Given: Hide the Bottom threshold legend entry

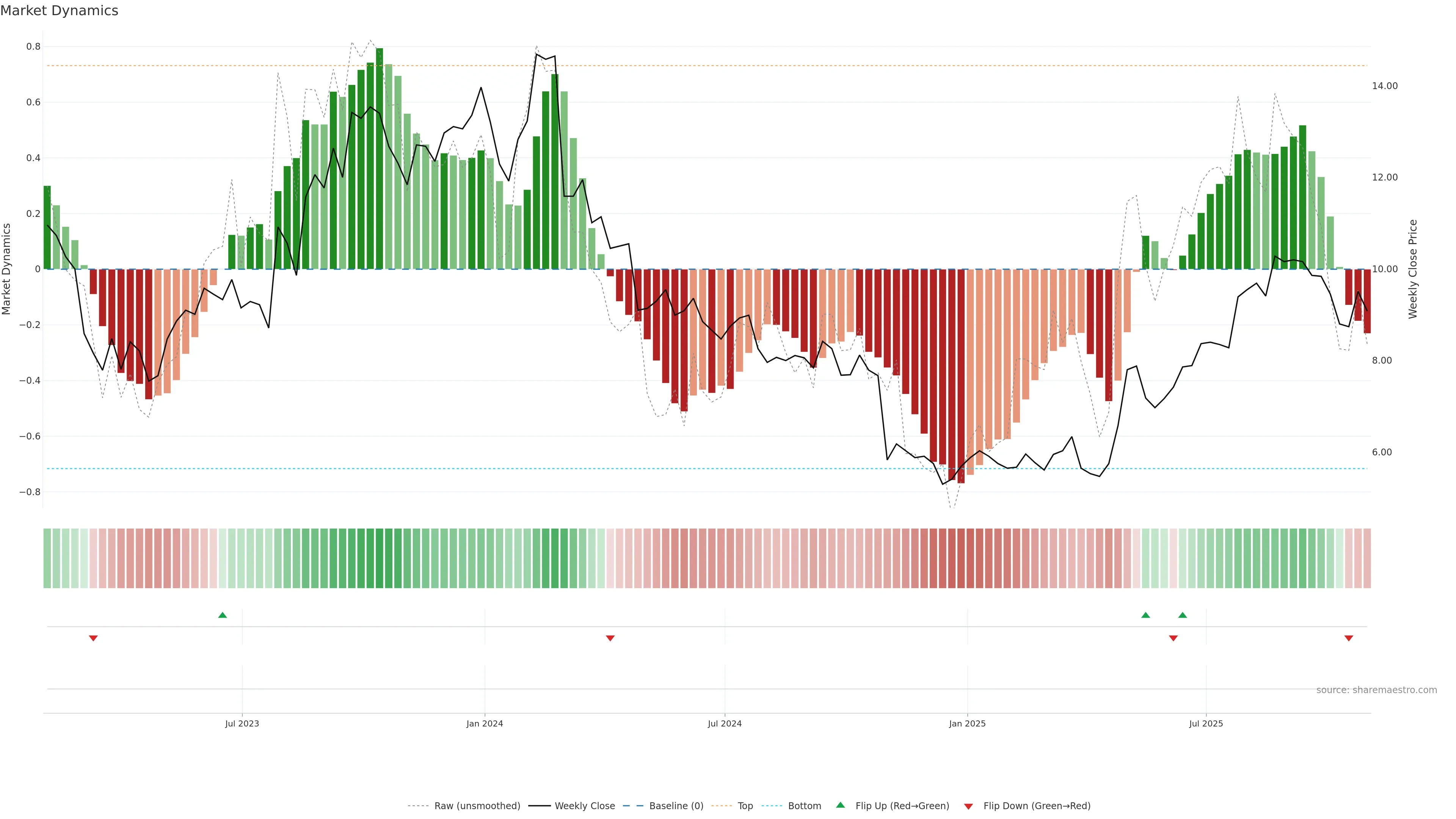Looking at the screenshot, I should pyautogui.click(x=804, y=806).
